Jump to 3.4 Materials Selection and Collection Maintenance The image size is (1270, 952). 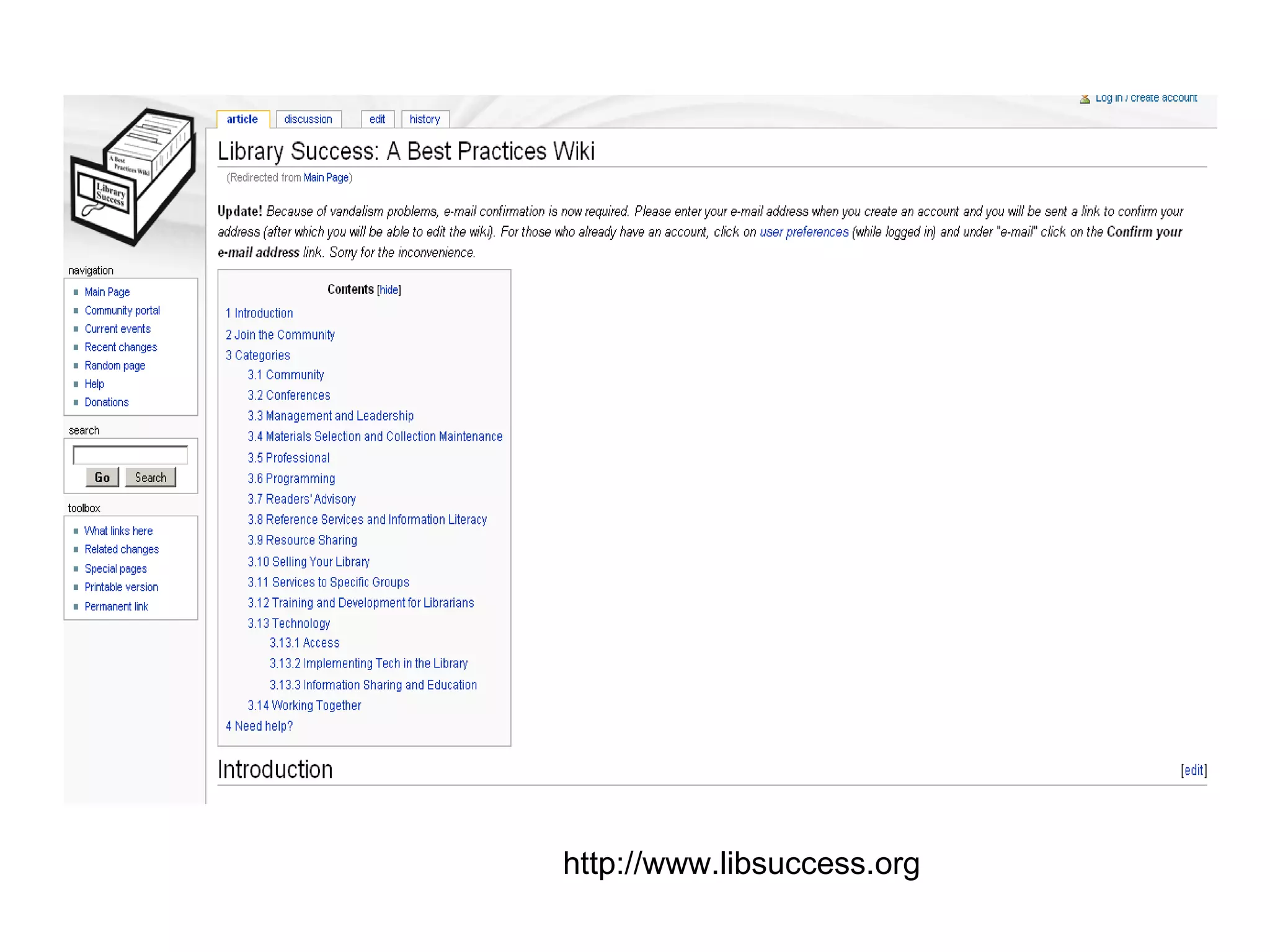point(375,436)
